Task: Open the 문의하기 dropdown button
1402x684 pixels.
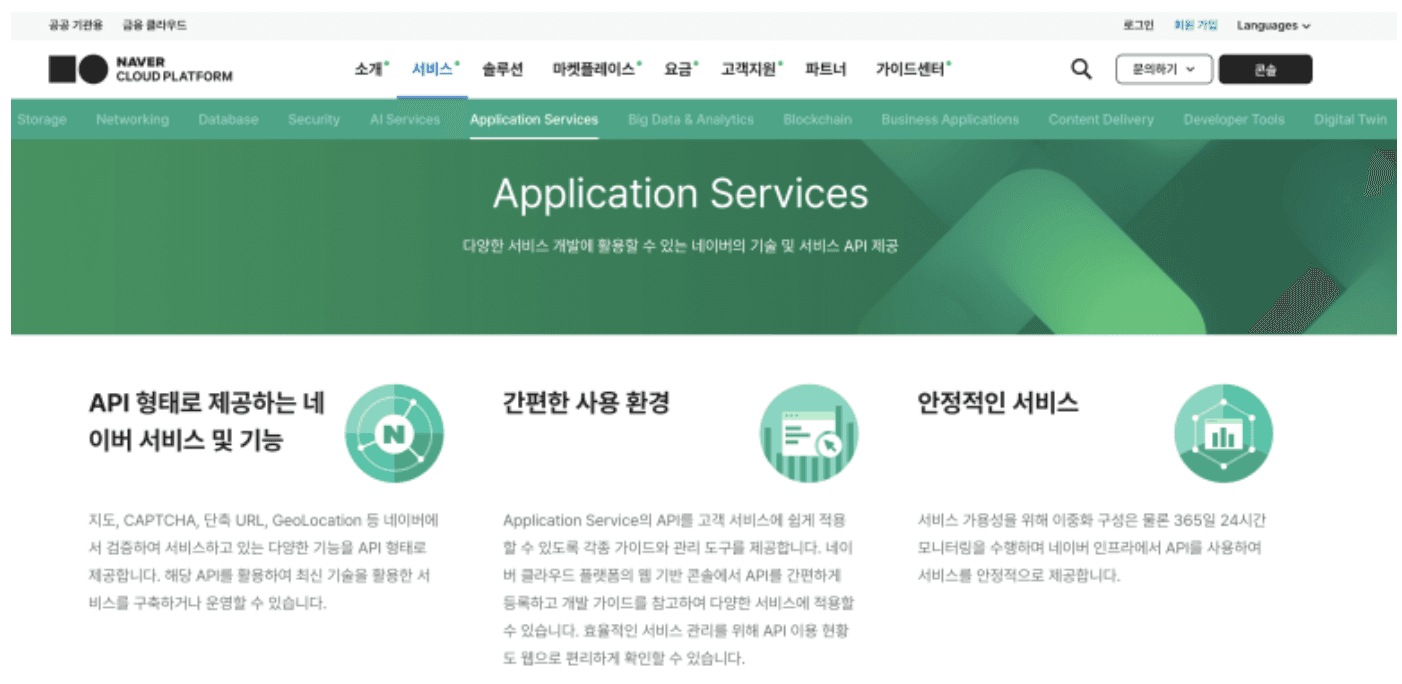Action: click(x=1164, y=69)
